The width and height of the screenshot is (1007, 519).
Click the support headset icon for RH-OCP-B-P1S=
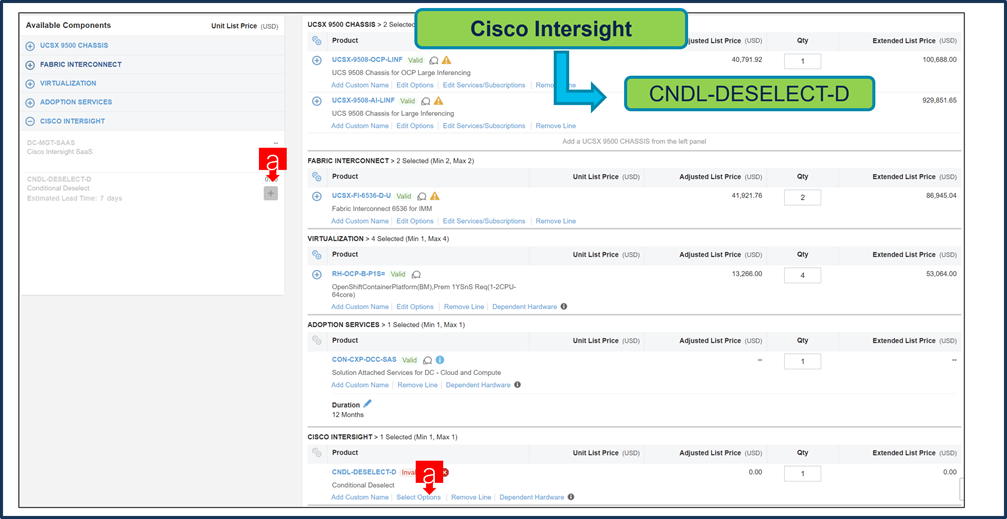[416, 274]
